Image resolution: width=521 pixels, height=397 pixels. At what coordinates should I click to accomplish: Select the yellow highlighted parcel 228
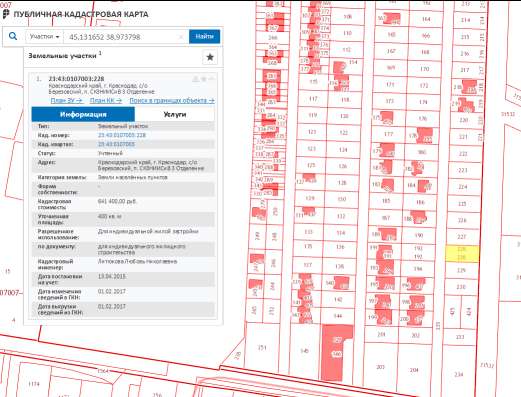tap(462, 254)
